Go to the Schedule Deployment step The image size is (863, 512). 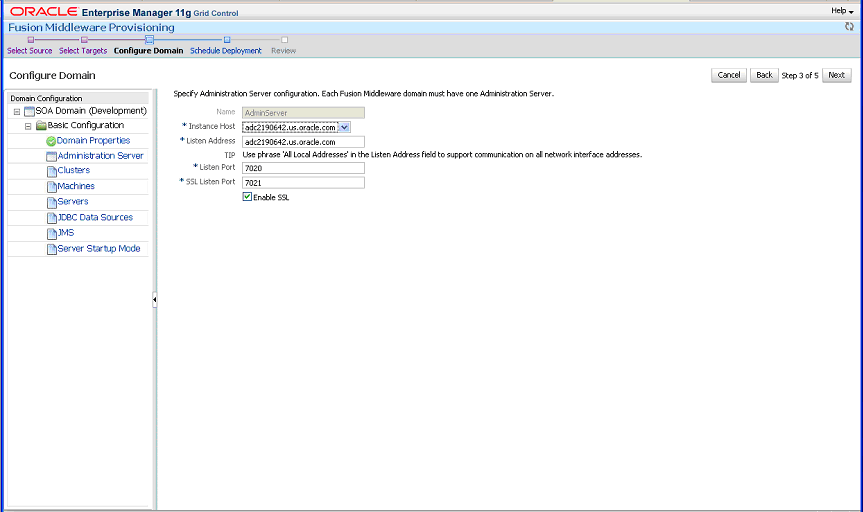tap(226, 51)
